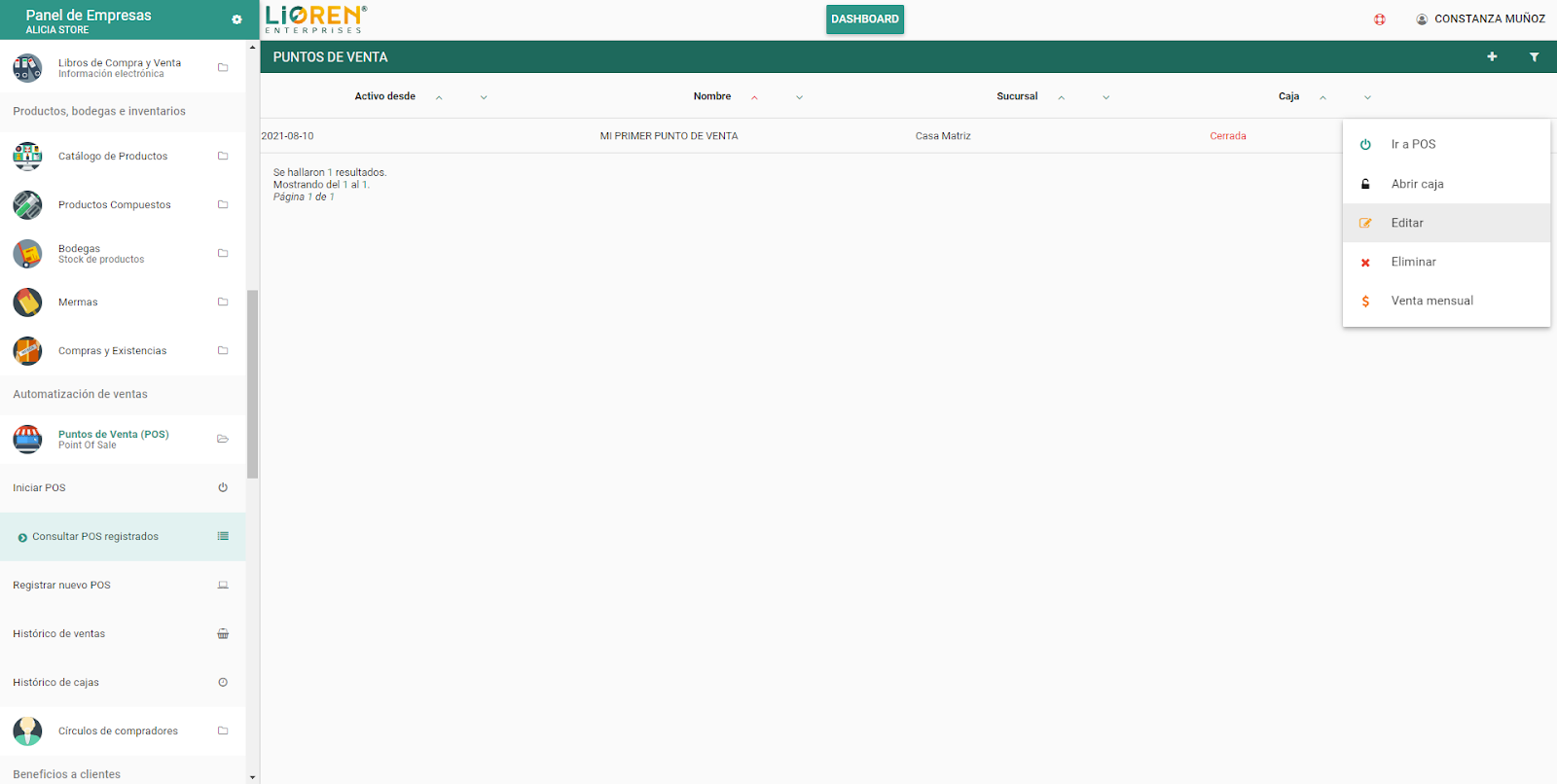Screen dimensions: 1557x784
Task: Expand the Catálogo de Productos folder arrow
Action: pyautogui.click(x=223, y=156)
